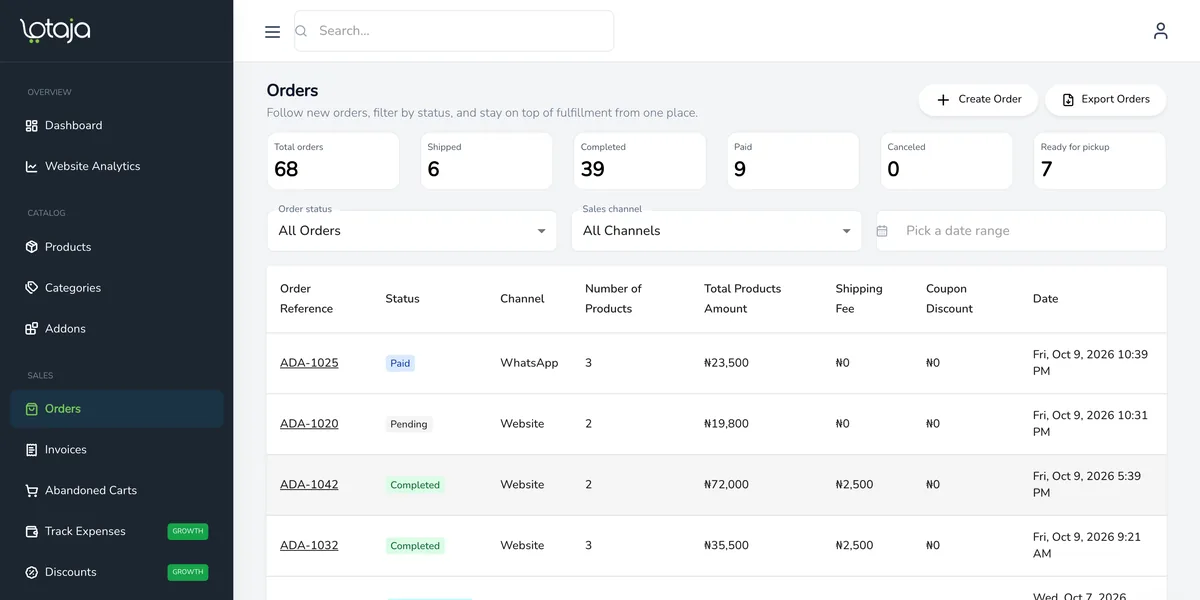Image resolution: width=1200 pixels, height=600 pixels.
Task: Click the search magnifier icon
Action: 301,31
